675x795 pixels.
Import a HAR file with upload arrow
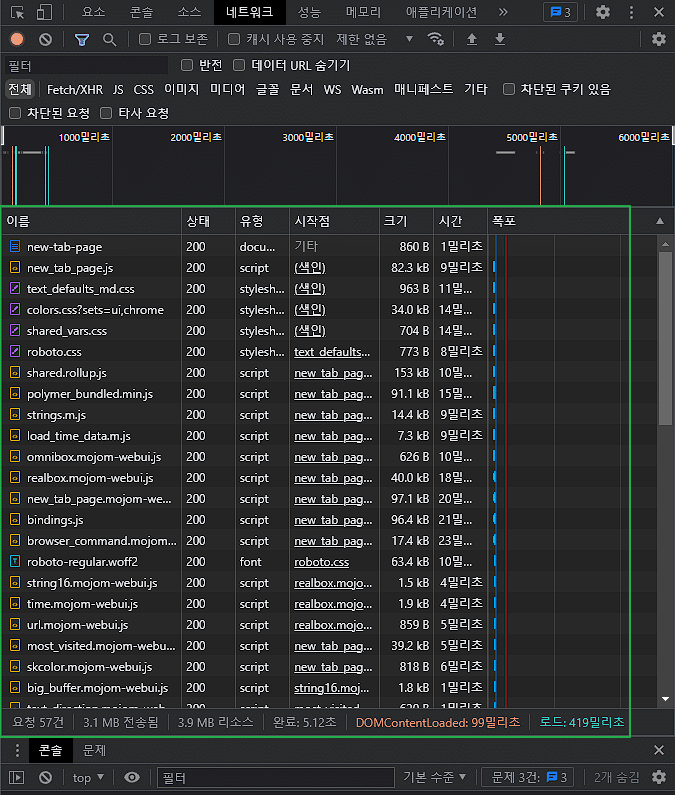pos(472,39)
